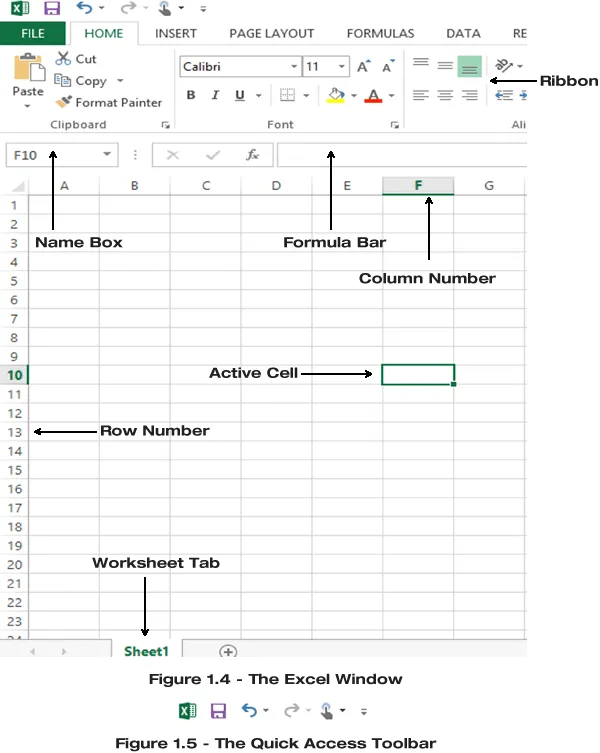Toggle Bold formatting
Viewport: 600px width, 753px height.
pyautogui.click(x=191, y=96)
